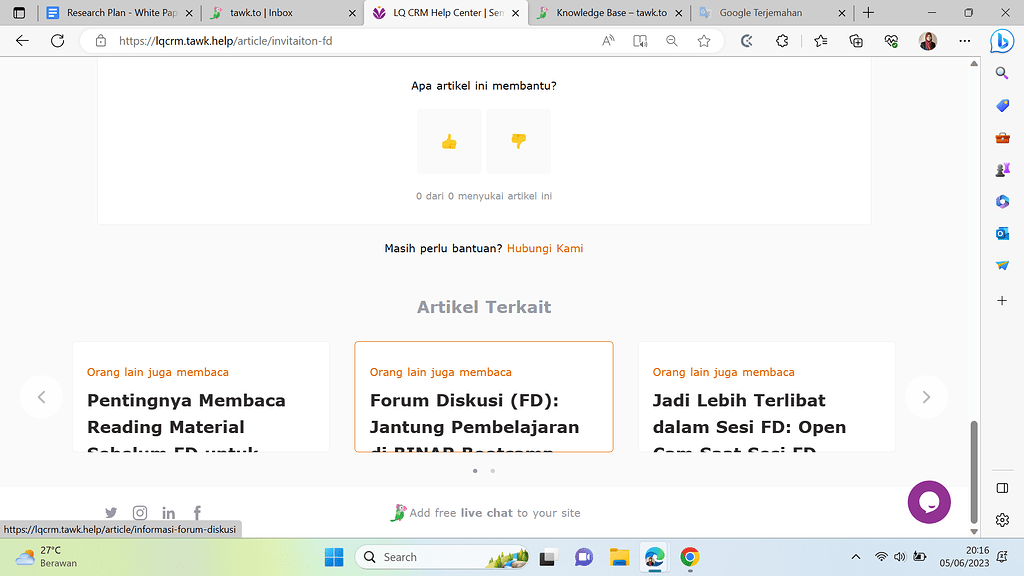
Task: Follow the Hubungi Kami link
Action: [545, 248]
